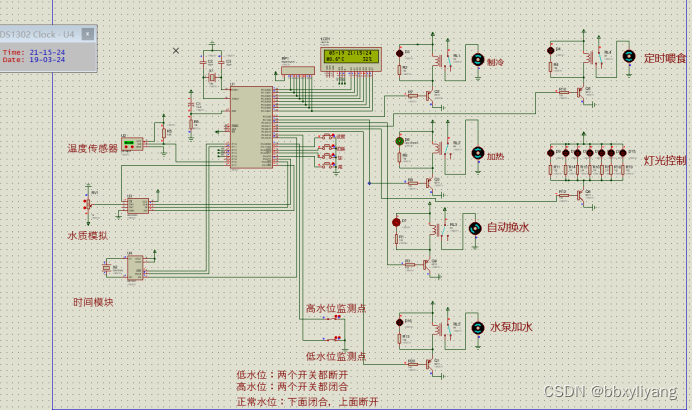Click the 水质模拟 label

point(87,235)
